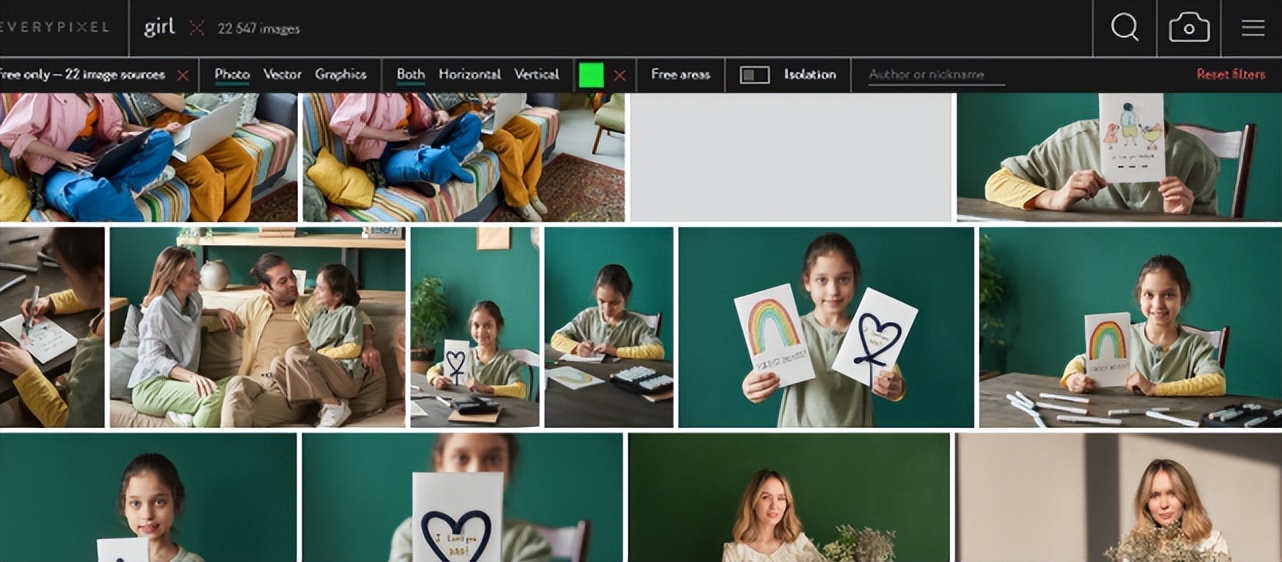This screenshot has width=1282, height=562.
Task: Open photo of blonde woman on beige background
Action: click(1118, 497)
